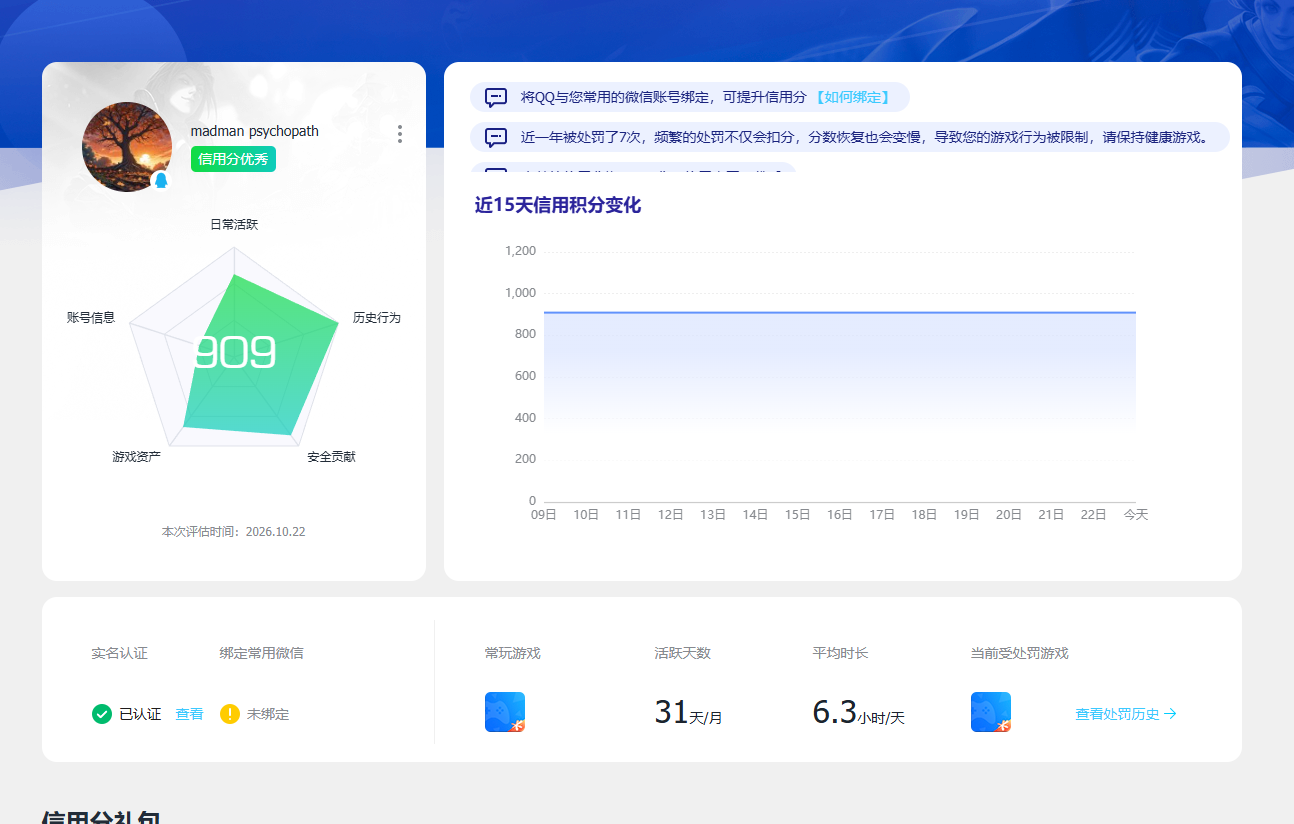
Task: Click the 近15天信用积分变化 chart title
Action: tap(558, 205)
